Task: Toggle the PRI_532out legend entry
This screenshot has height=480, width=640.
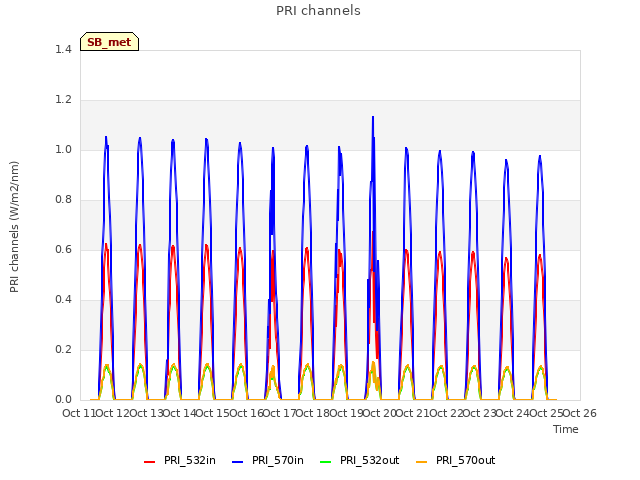Action: [x=360, y=460]
